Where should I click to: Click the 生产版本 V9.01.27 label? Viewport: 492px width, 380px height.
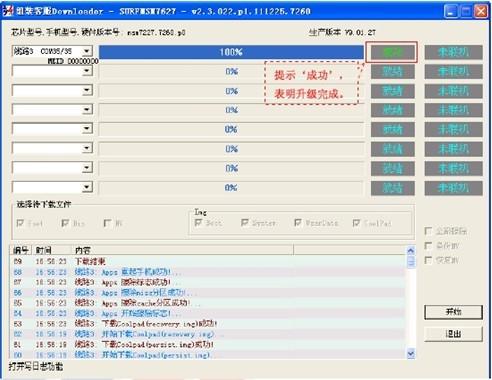tap(342, 32)
